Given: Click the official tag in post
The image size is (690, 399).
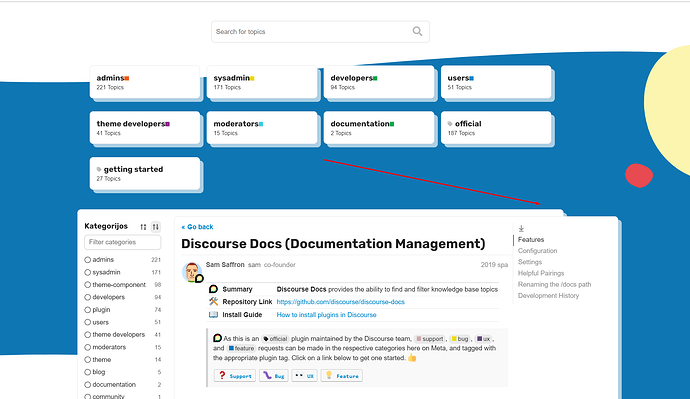Looking at the screenshot, I should 275,339.
